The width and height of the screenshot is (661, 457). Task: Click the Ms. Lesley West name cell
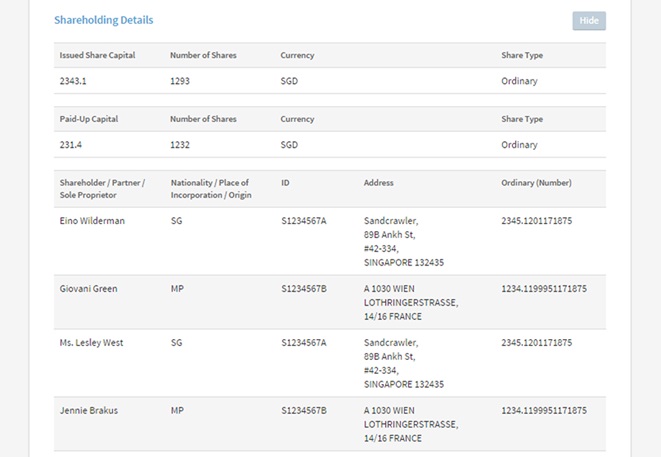point(92,343)
